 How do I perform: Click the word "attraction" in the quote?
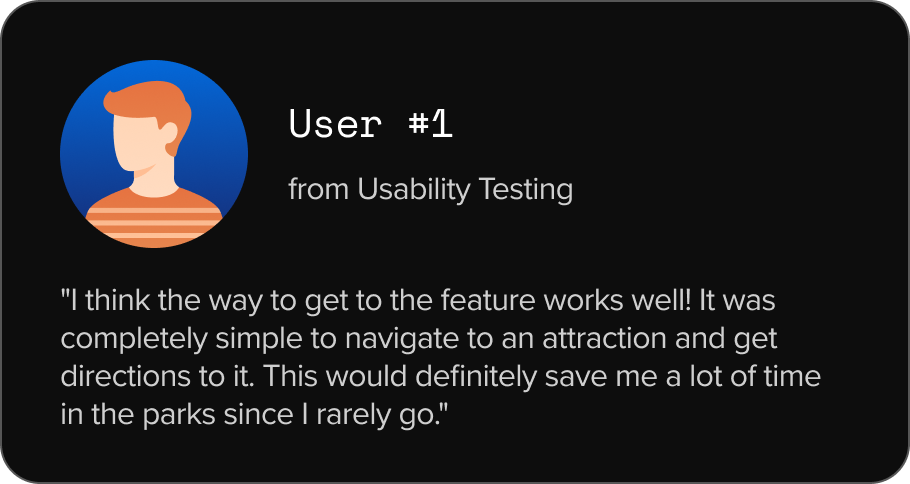(604, 339)
